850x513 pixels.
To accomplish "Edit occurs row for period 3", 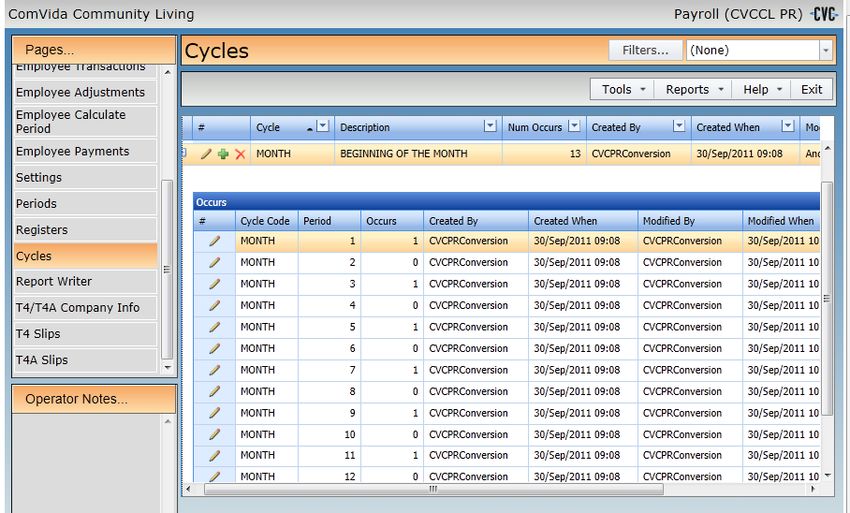I will point(215,284).
